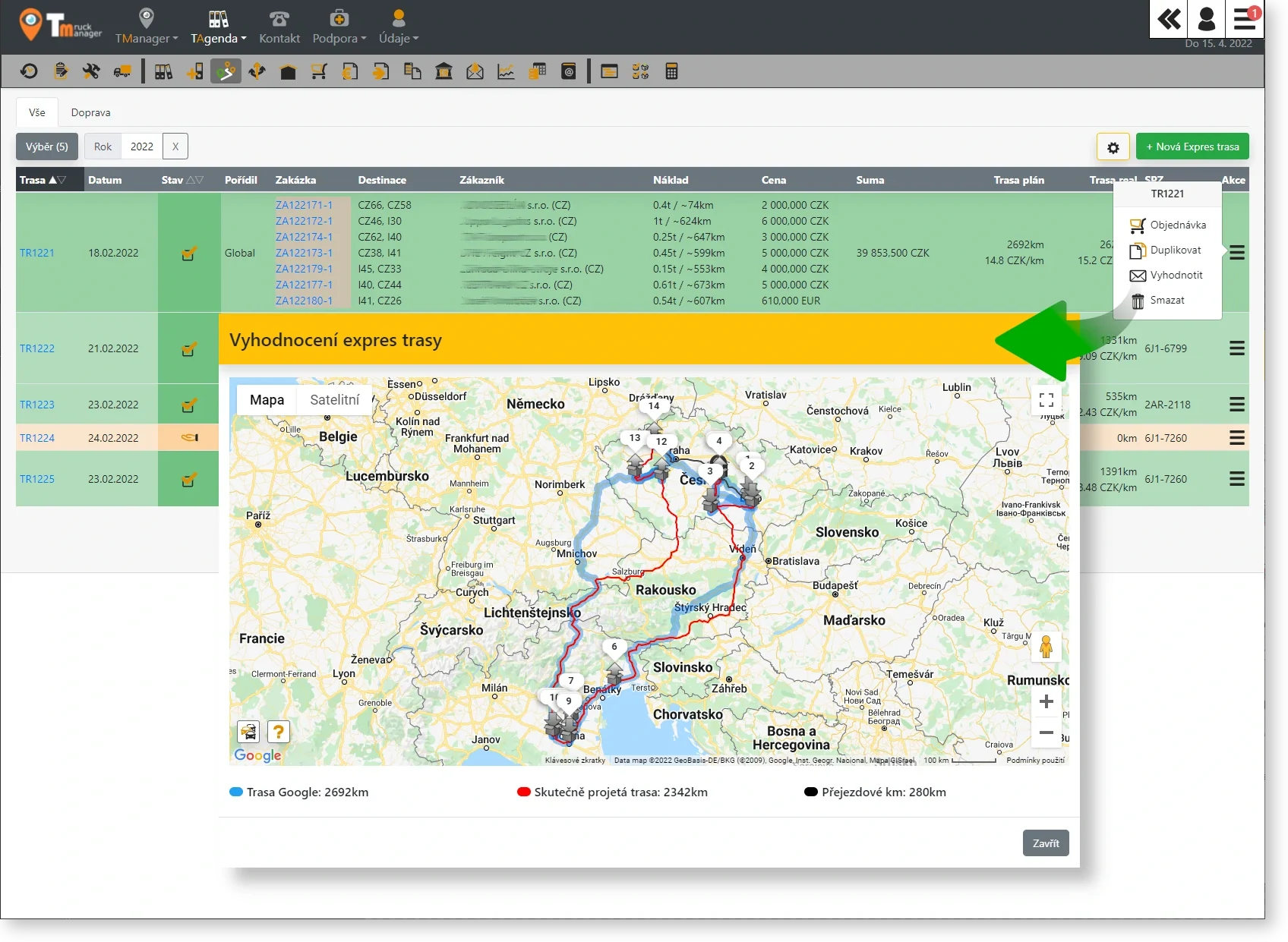This screenshot has height=942, width=1288.
Task: Open the black warehouse icon
Action: [x=288, y=71]
